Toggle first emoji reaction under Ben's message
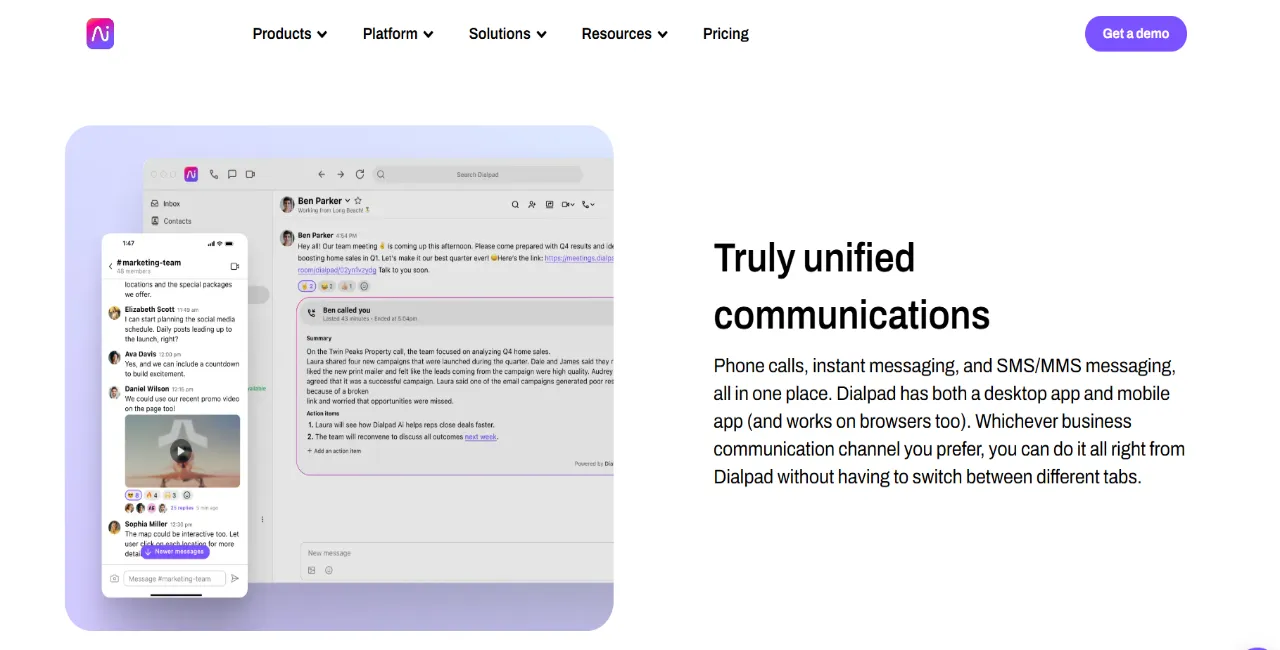 [307, 286]
